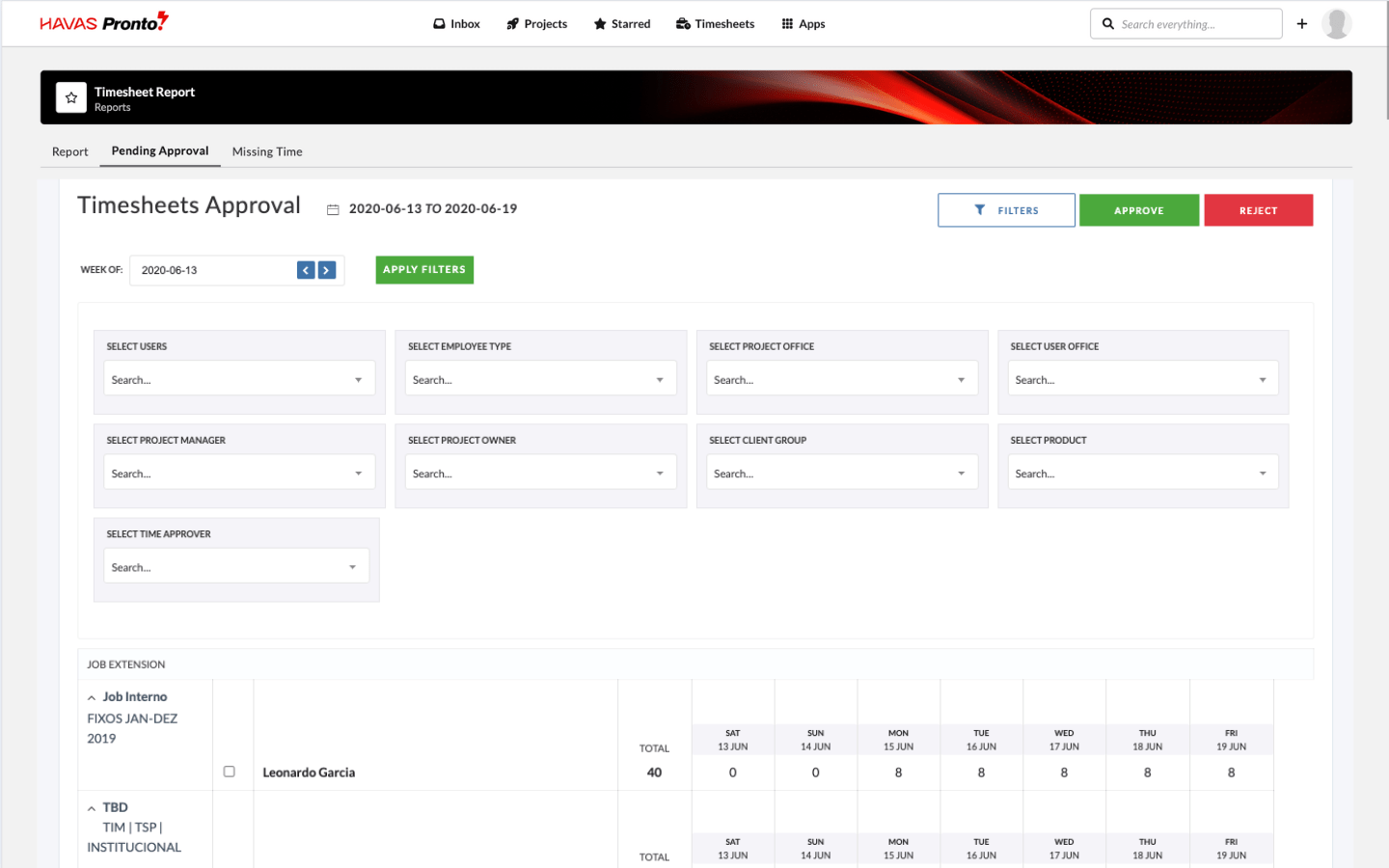This screenshot has width=1389, height=868.
Task: Click Leonardo Garcia's name
Action: tap(309, 773)
